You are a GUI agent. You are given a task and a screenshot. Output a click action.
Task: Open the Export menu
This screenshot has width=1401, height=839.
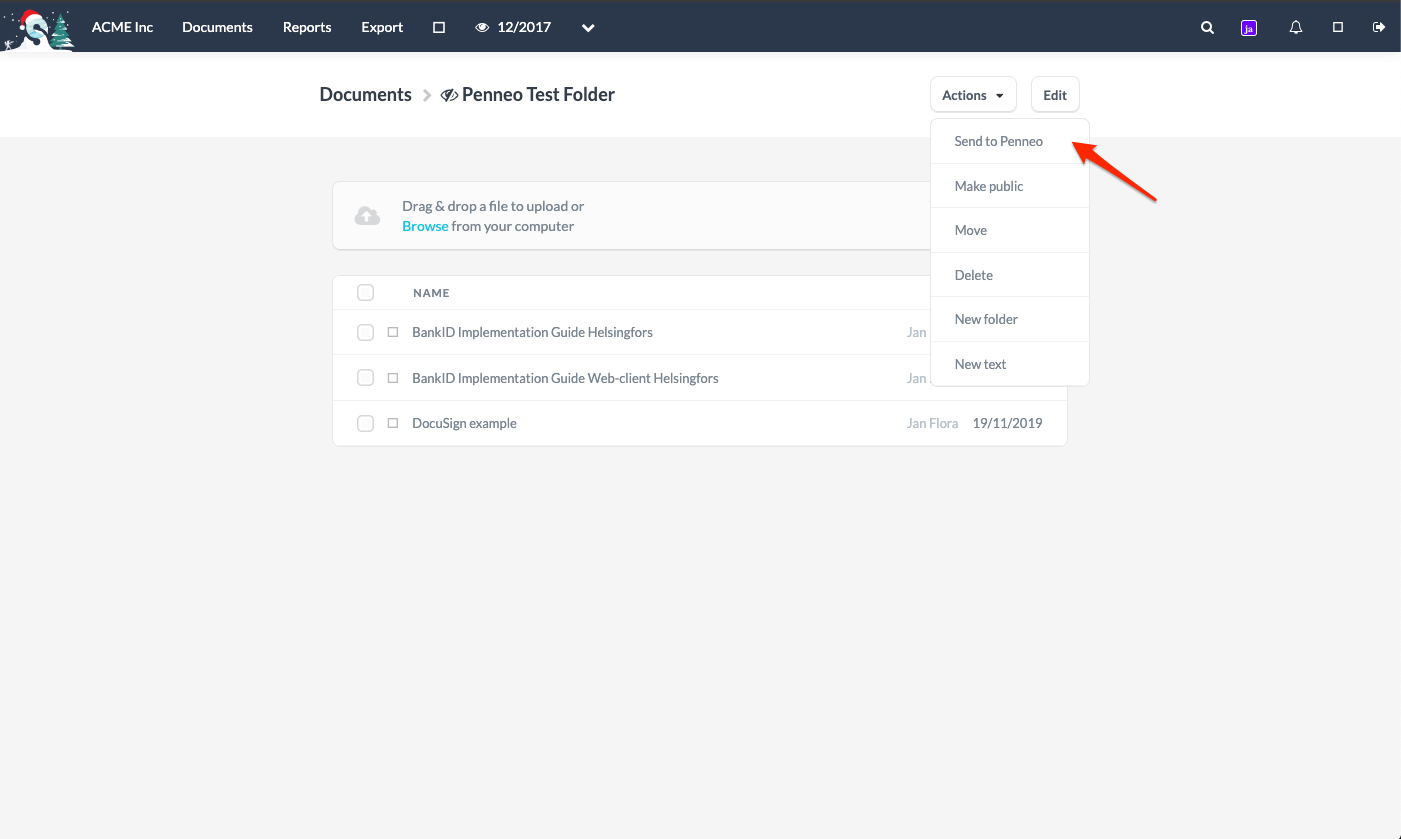tap(382, 27)
